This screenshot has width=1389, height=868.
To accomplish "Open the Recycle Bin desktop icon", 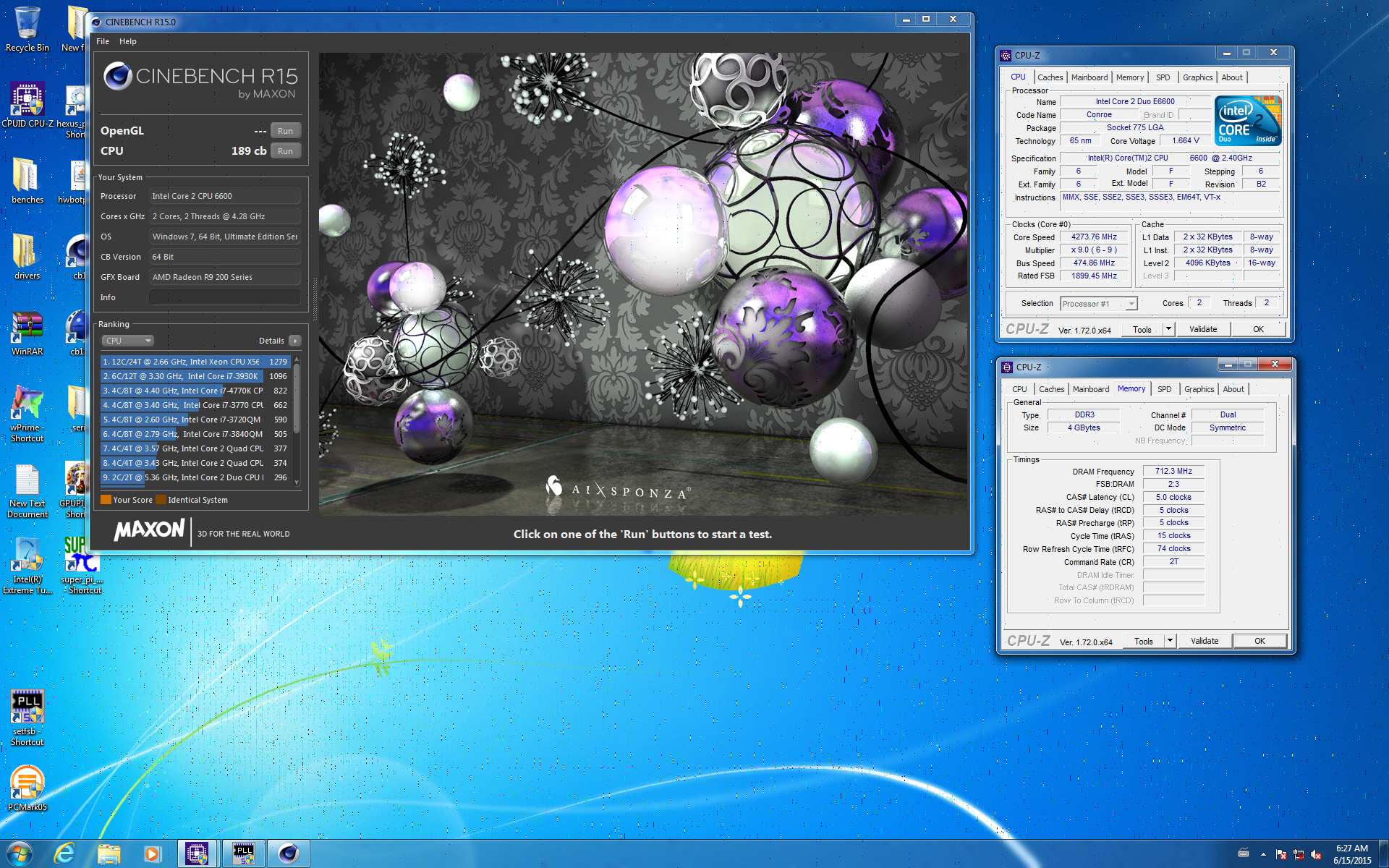I will [x=27, y=29].
